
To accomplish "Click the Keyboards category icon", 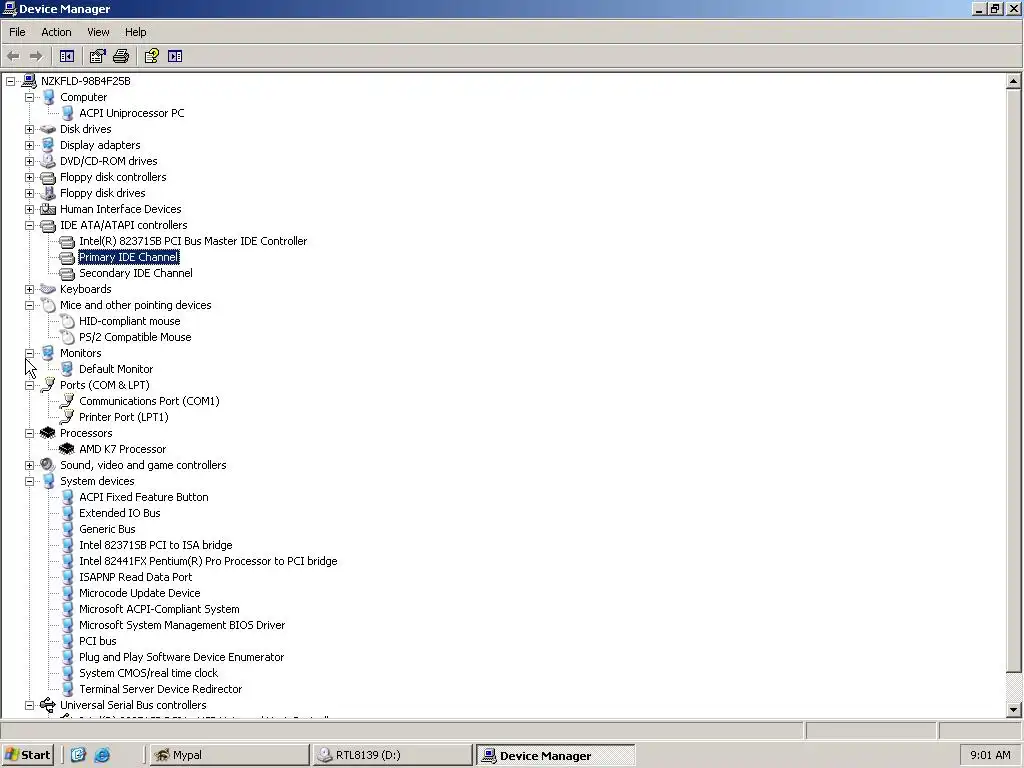I will pos(48,289).
